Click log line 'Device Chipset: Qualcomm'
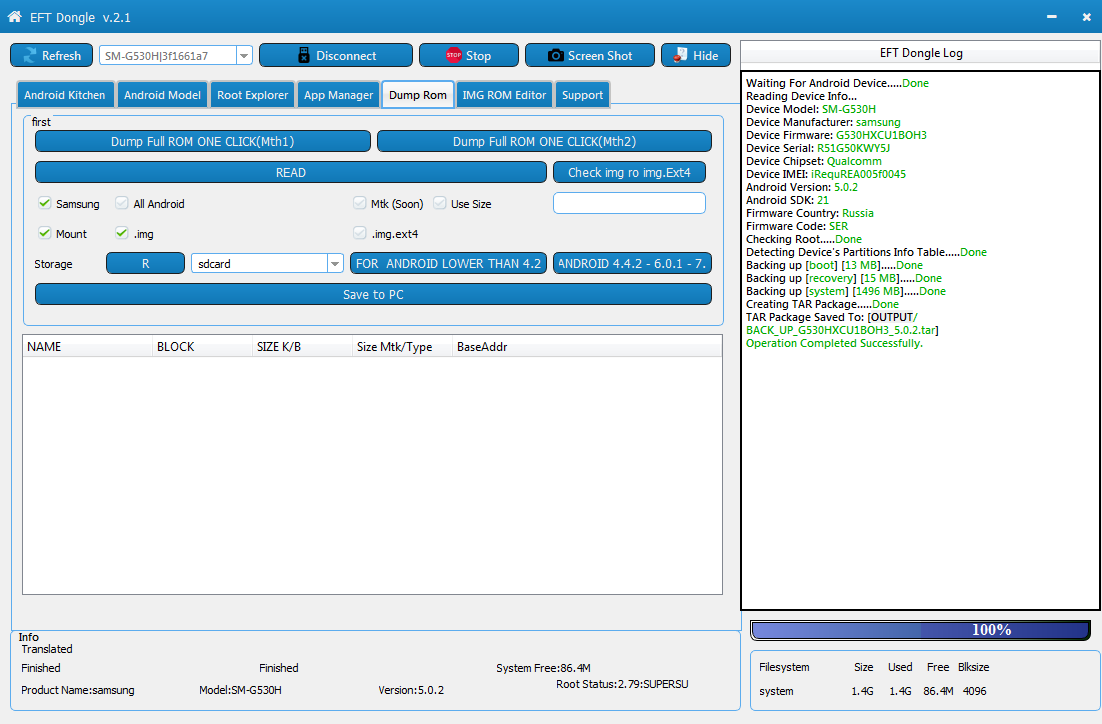This screenshot has height=724, width=1102. pos(813,161)
